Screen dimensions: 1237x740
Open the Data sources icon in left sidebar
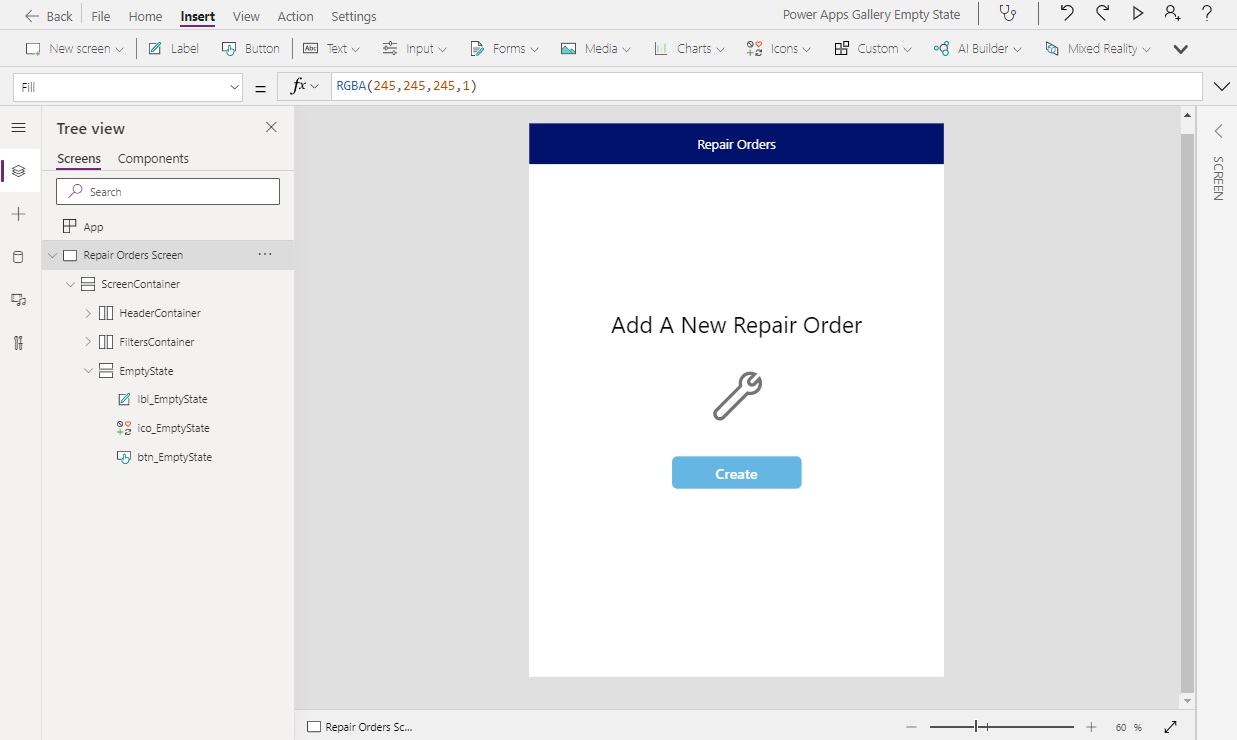pyautogui.click(x=18, y=257)
